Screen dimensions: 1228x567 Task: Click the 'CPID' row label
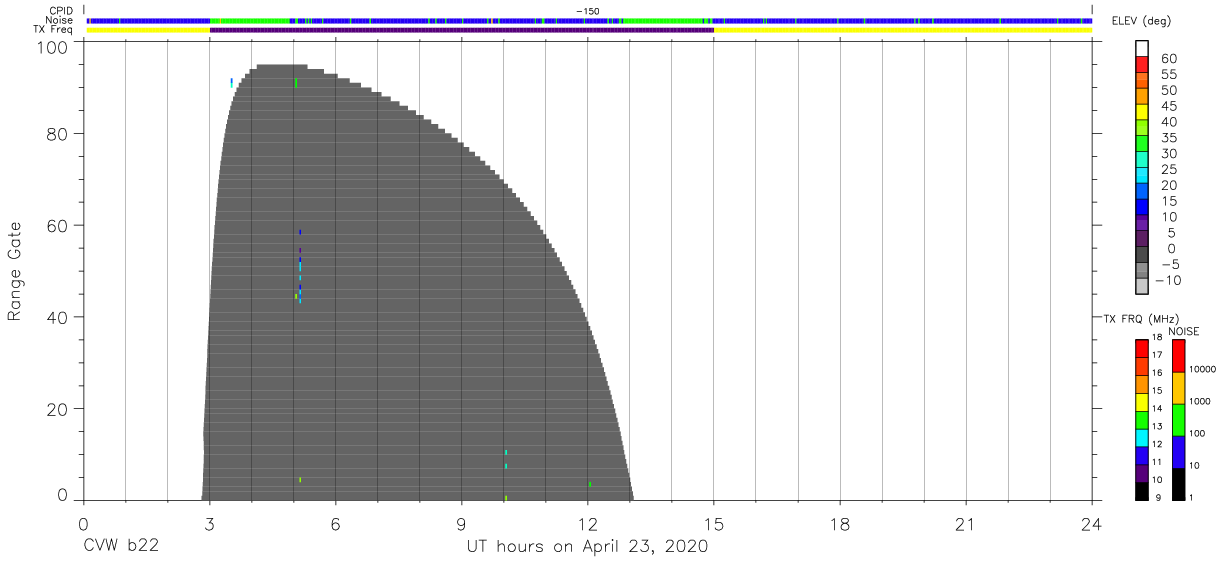click(63, 10)
